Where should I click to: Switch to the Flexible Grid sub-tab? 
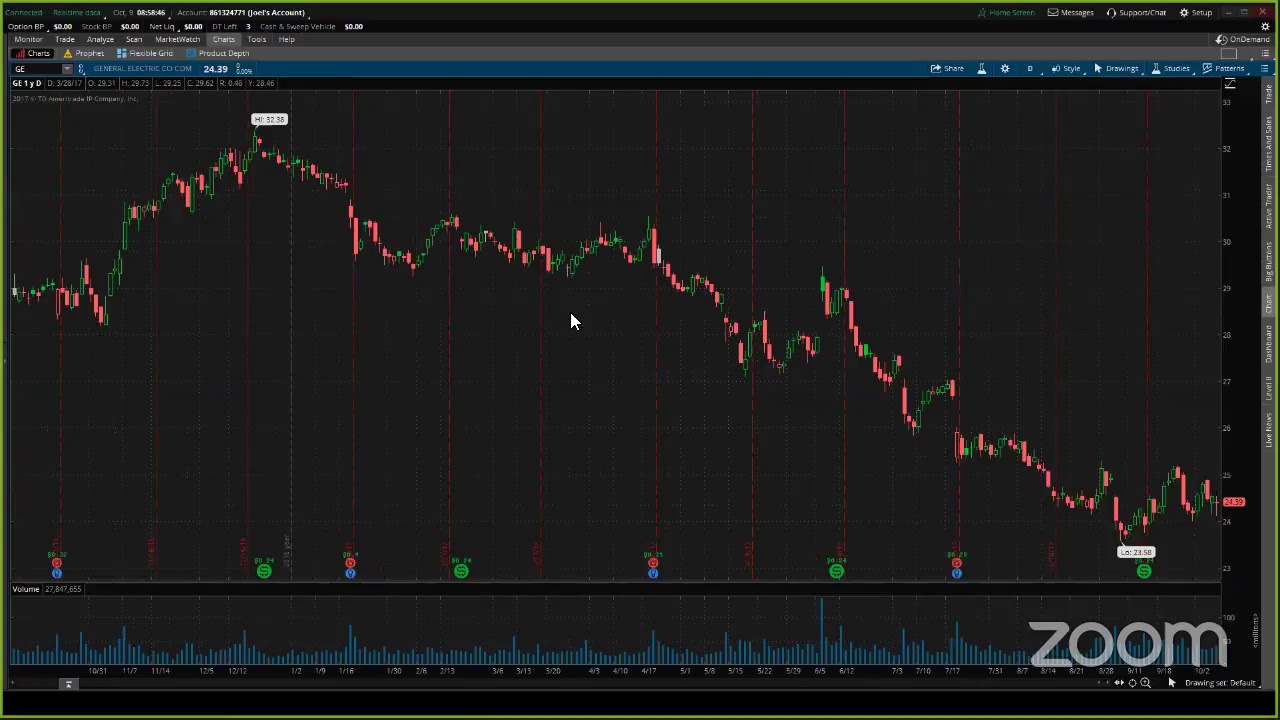[145, 53]
